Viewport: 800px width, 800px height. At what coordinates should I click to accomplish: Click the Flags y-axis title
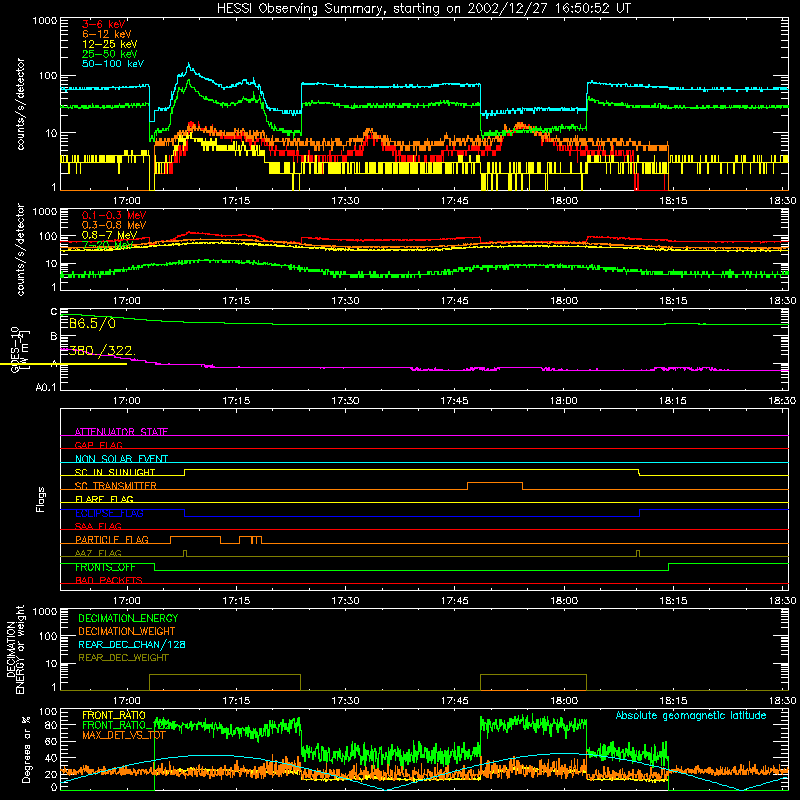click(40, 499)
